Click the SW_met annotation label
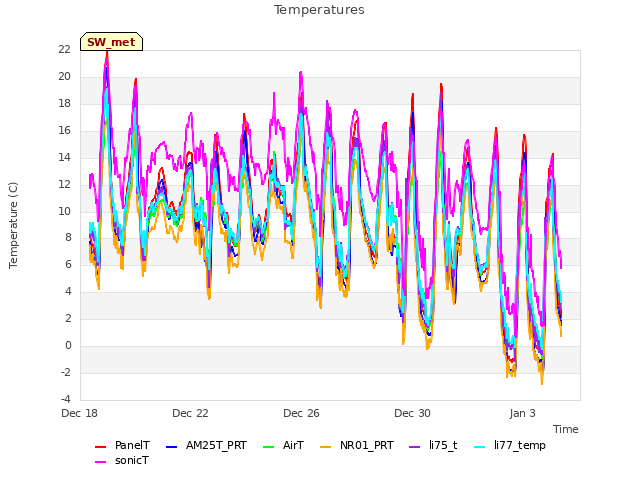Image resolution: width=640 pixels, height=480 pixels. point(111,42)
